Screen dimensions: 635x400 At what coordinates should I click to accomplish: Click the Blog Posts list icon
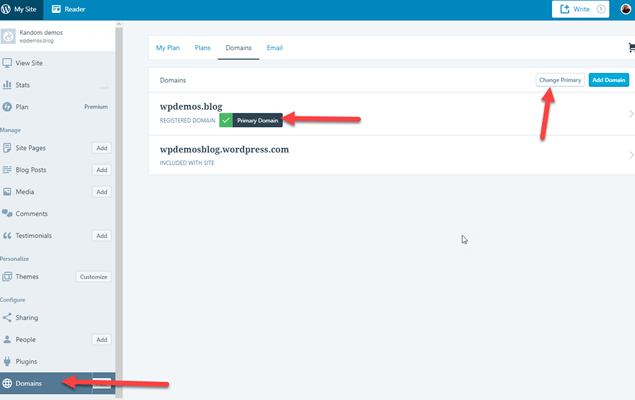tap(7, 170)
